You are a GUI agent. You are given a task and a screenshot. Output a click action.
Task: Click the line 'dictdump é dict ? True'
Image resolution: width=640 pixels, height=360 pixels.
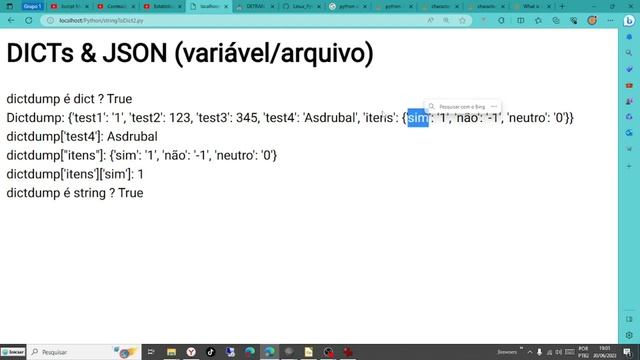pos(69,99)
